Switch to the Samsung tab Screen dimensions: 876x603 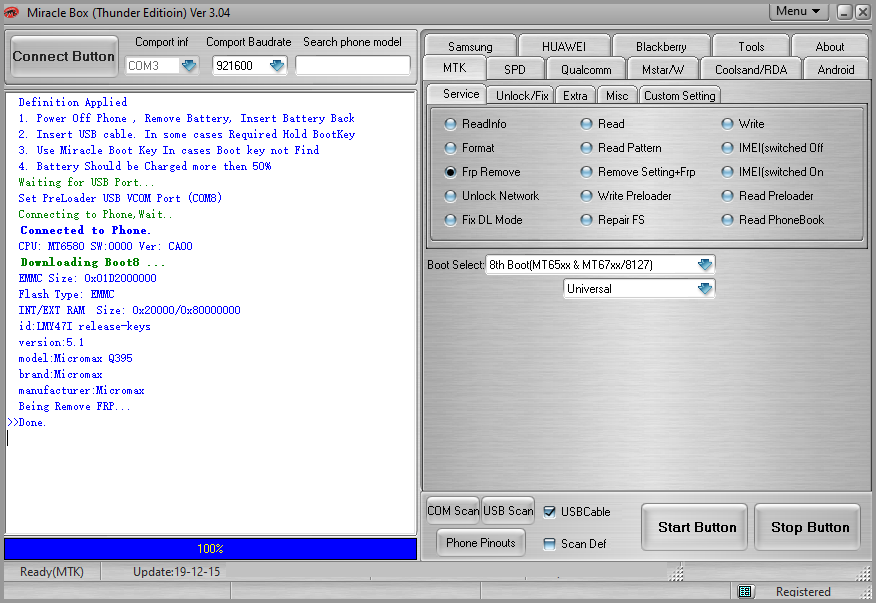click(x=470, y=46)
